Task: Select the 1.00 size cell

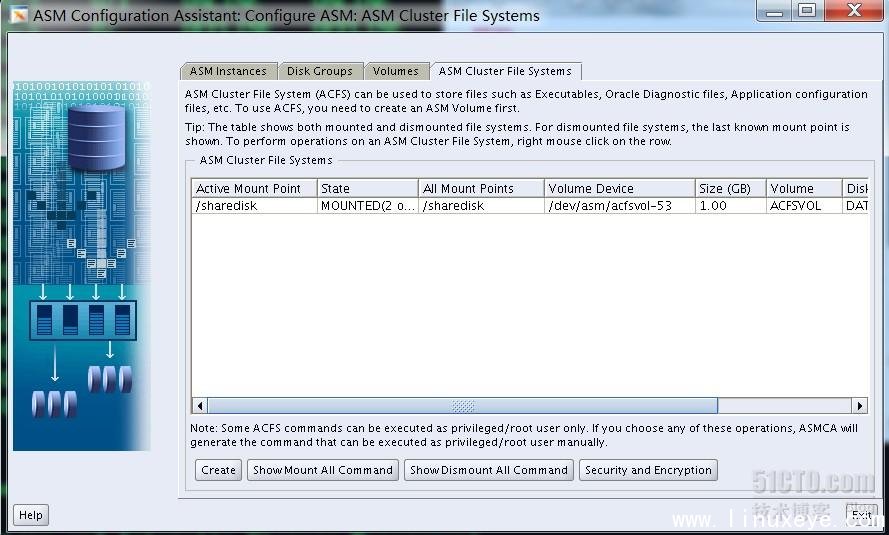Action: click(x=730, y=206)
